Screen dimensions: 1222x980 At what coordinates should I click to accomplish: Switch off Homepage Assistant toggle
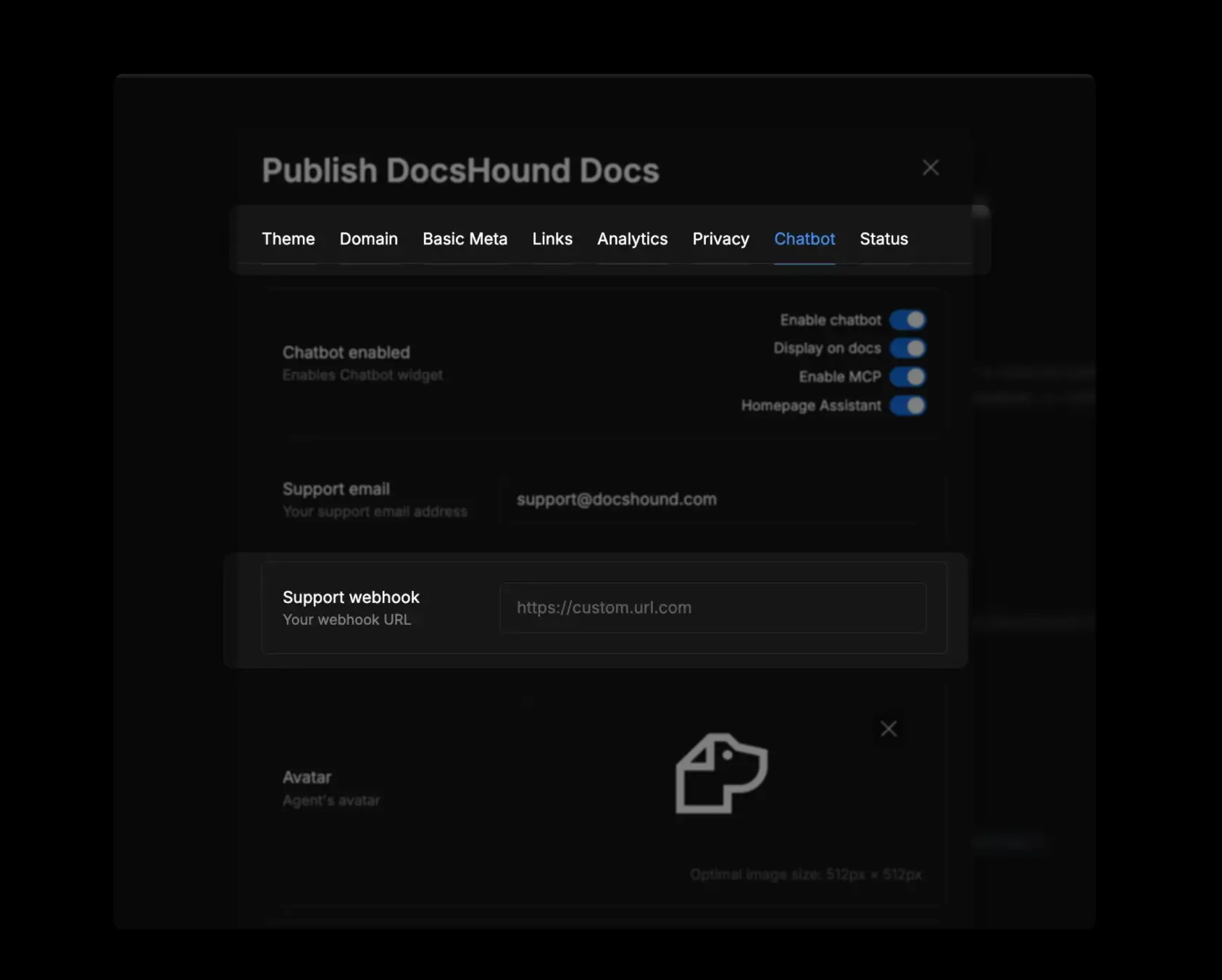tap(907, 405)
